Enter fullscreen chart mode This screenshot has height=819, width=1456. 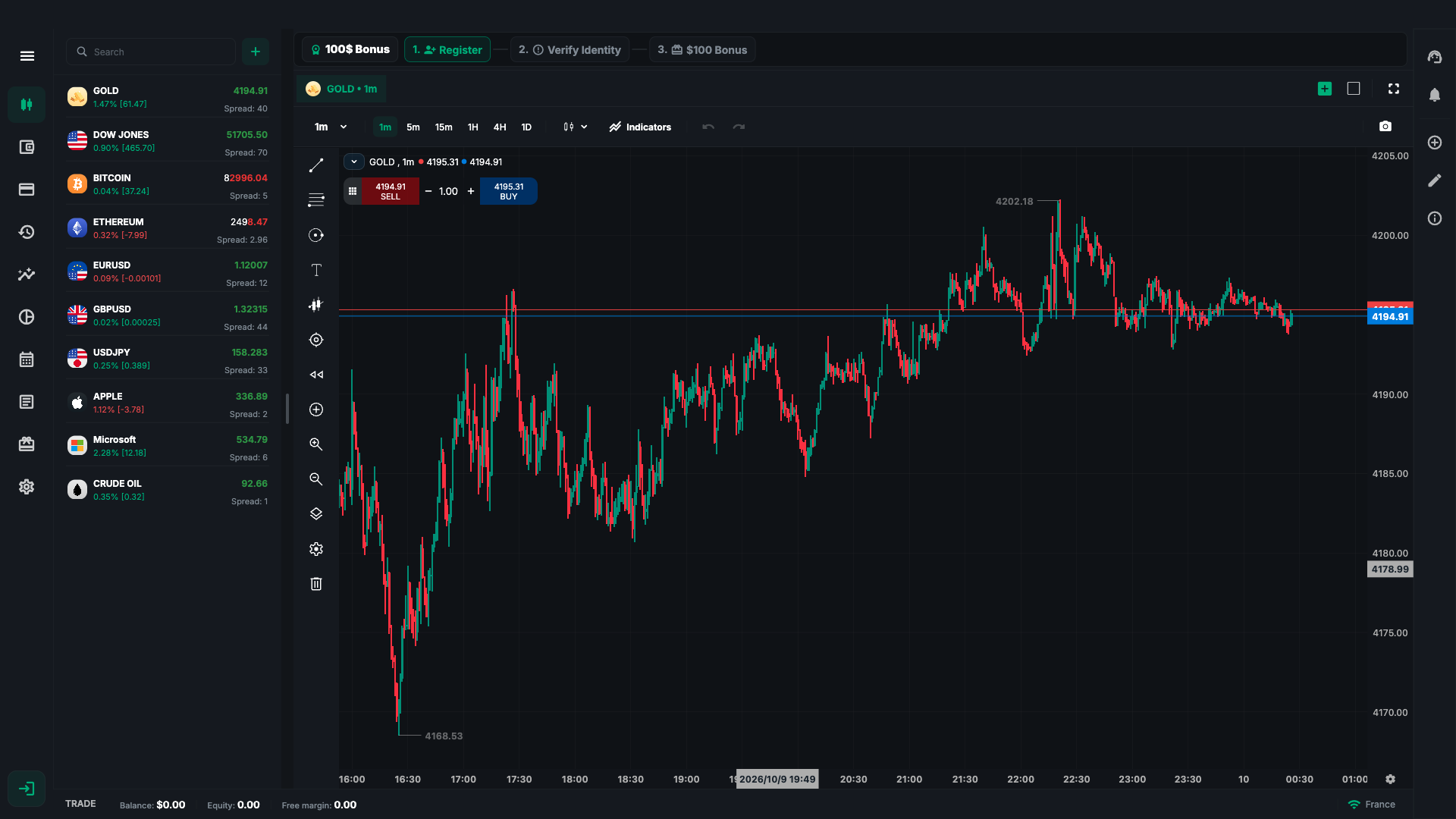1394,89
